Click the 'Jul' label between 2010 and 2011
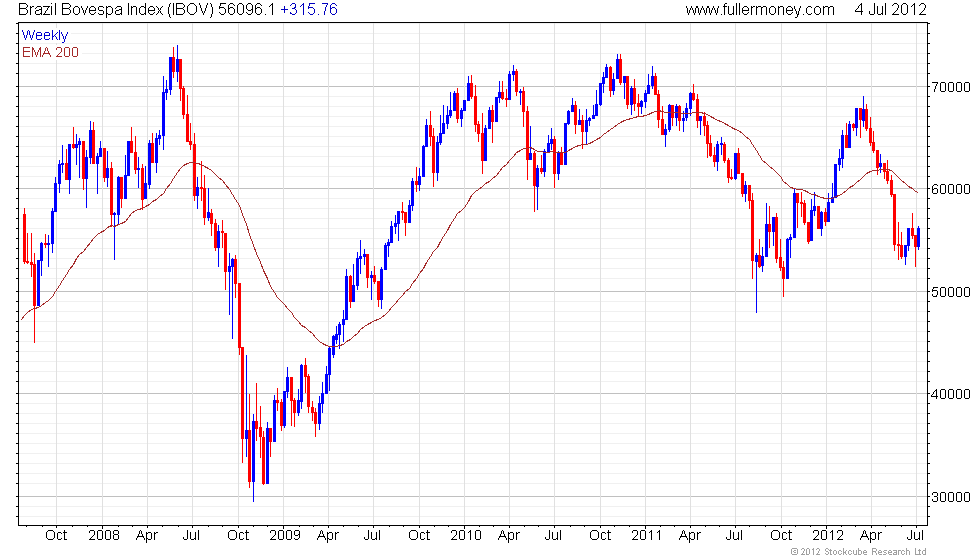Viewport: 980px width, 560px height. pos(552,536)
